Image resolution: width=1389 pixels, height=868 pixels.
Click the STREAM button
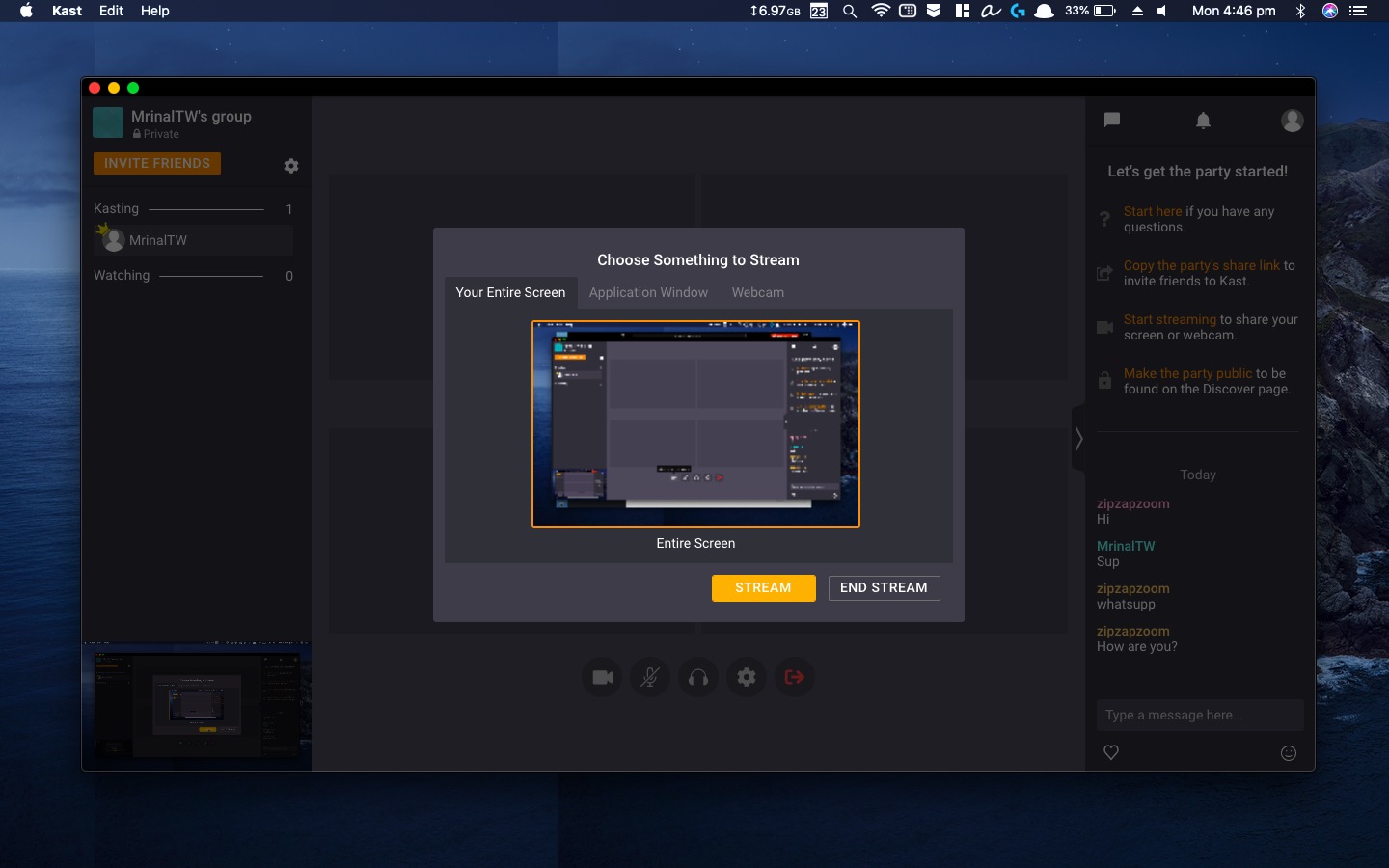coord(763,587)
